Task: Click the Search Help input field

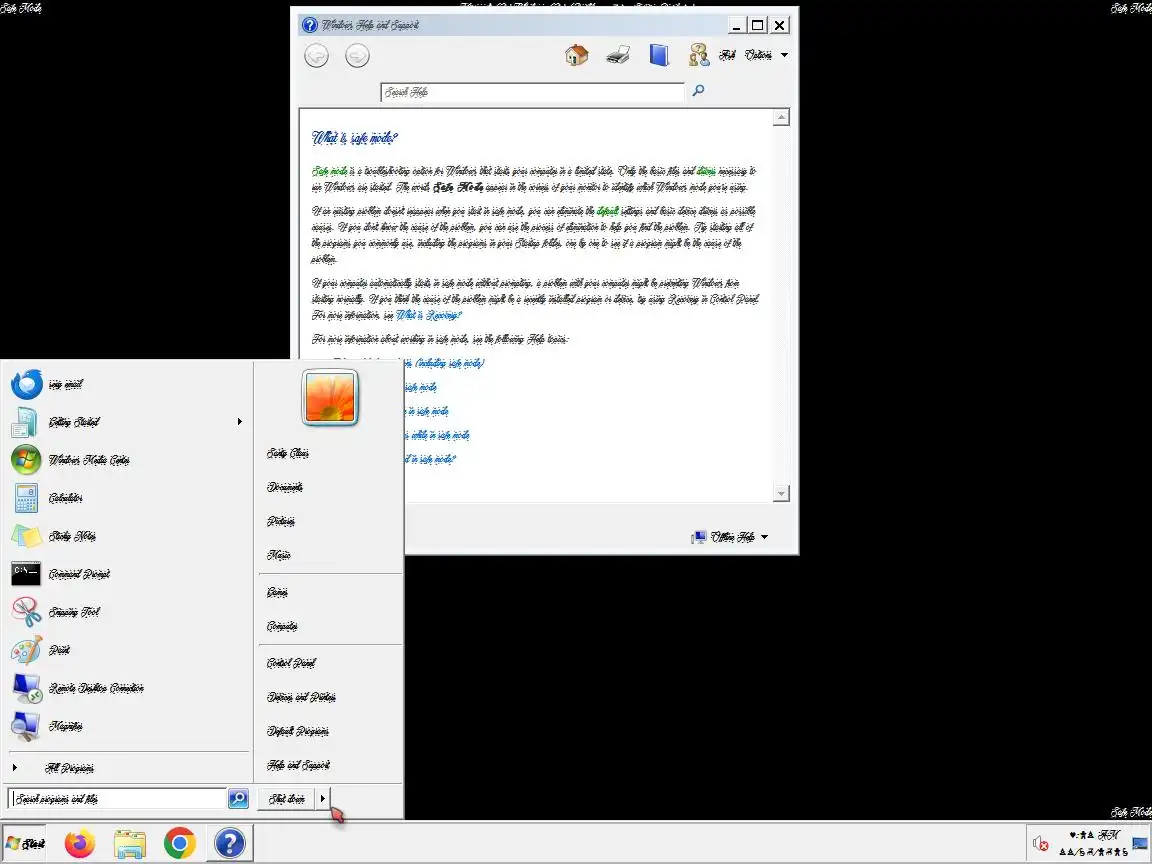Action: (533, 92)
